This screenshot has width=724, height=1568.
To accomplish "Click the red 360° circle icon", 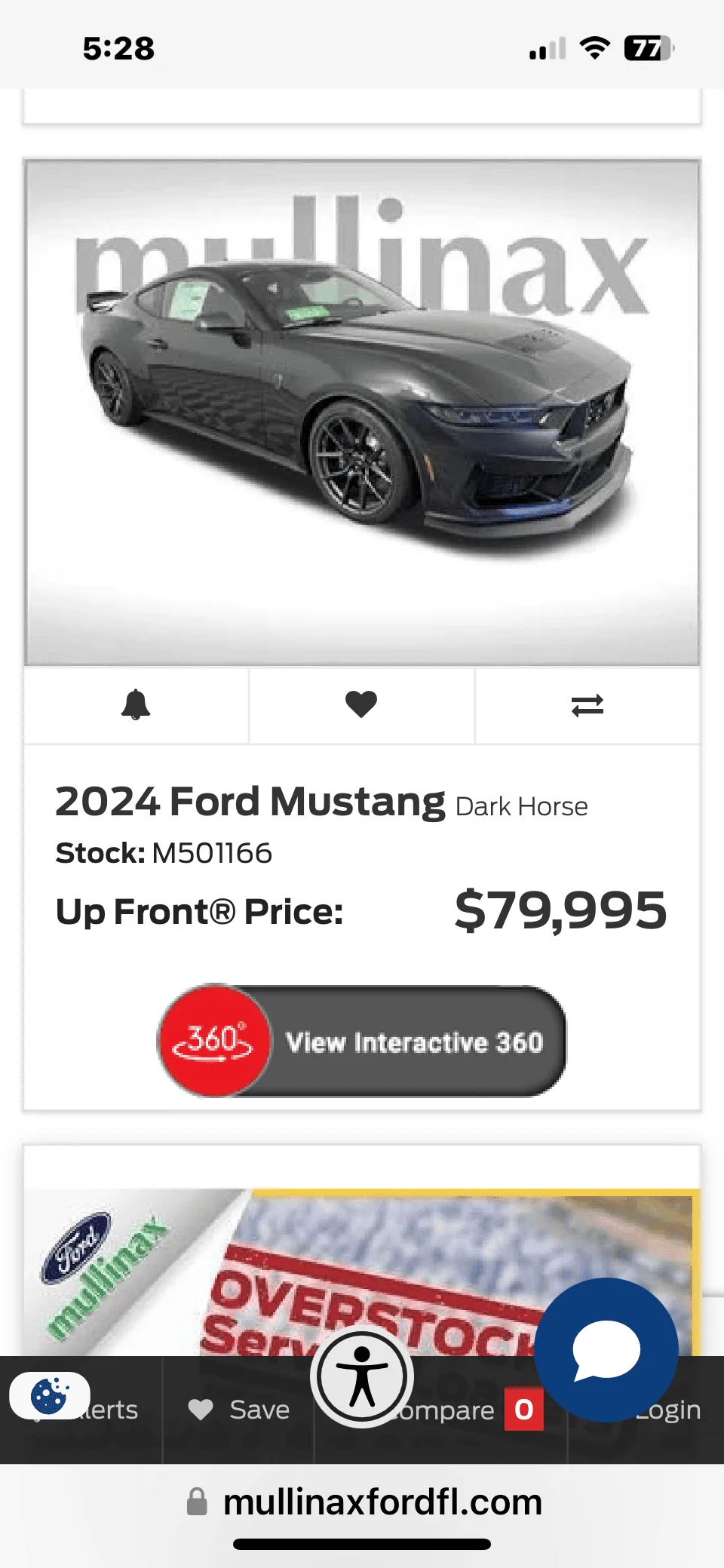I will [x=213, y=1041].
